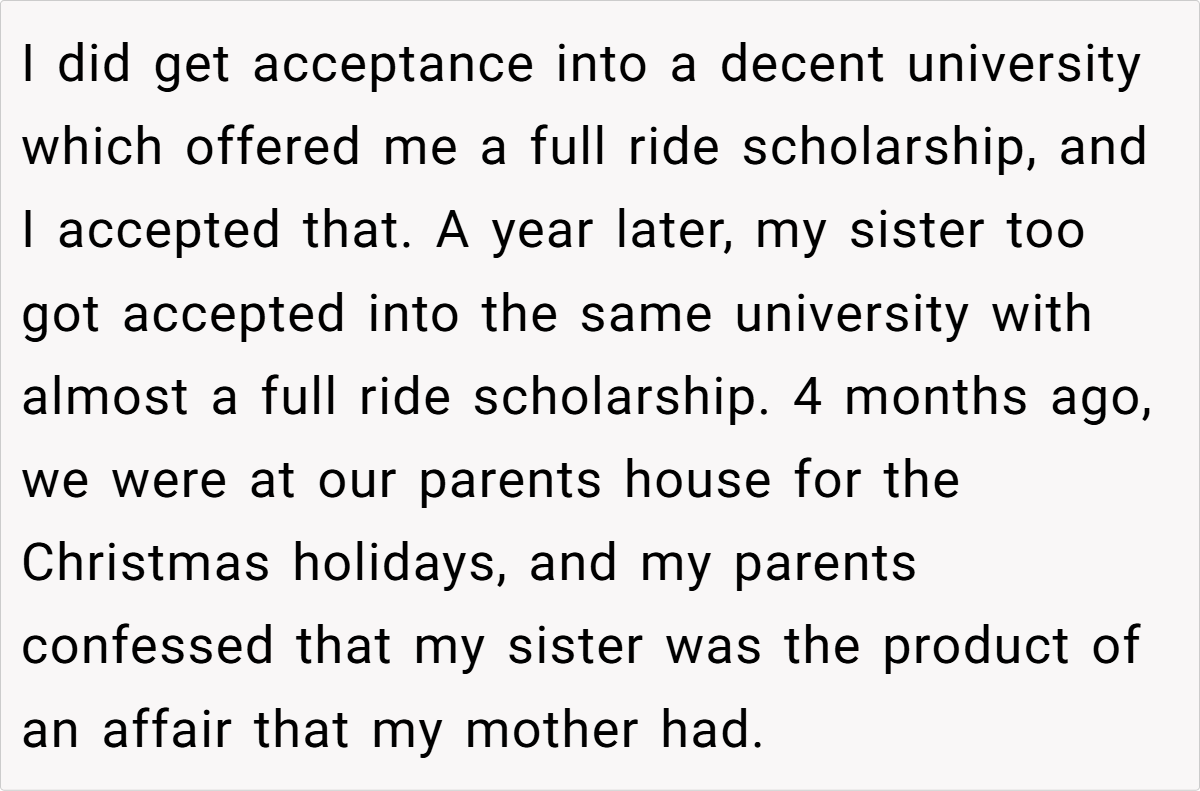Click the word "almost"
This screenshot has height=791, width=1200.
(x=105, y=397)
